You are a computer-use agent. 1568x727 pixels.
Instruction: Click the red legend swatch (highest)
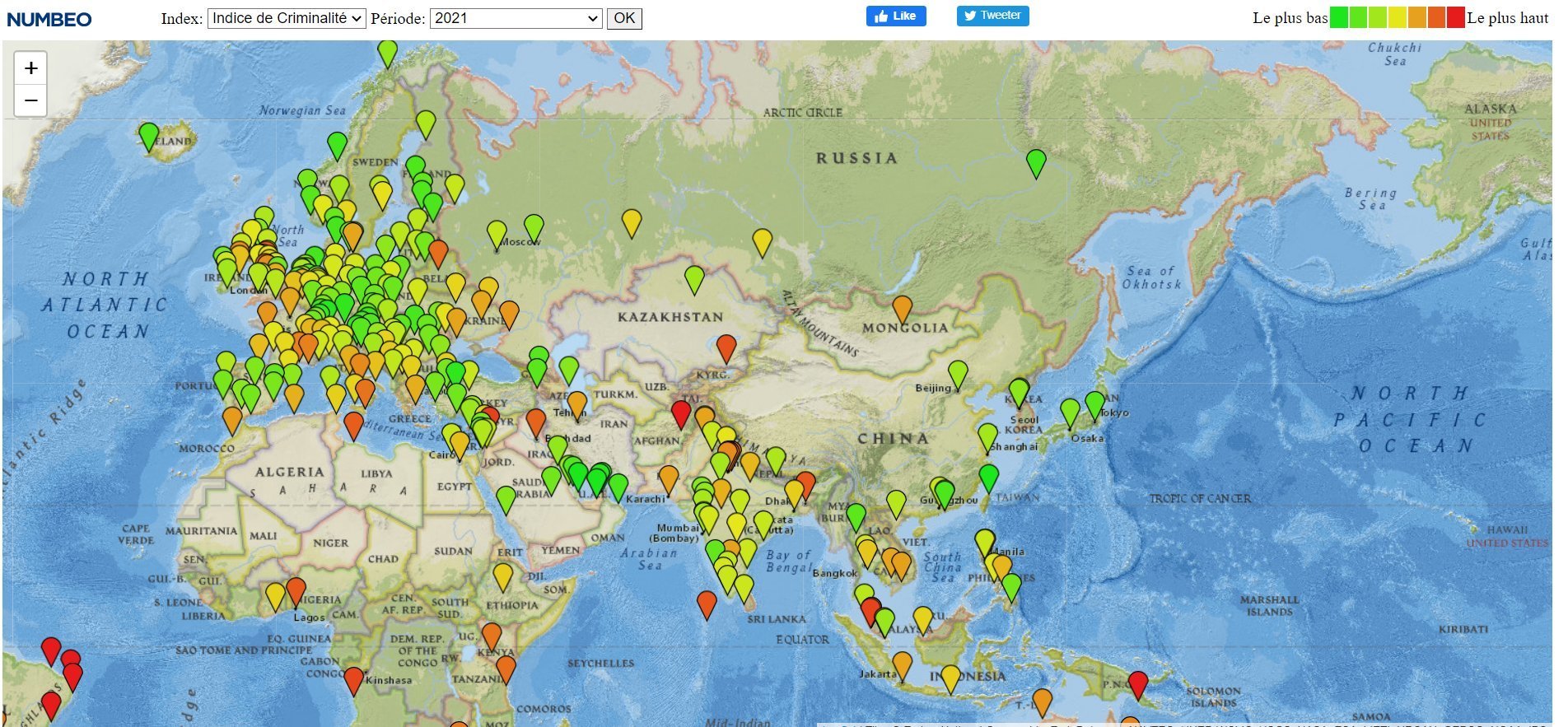tap(1456, 17)
